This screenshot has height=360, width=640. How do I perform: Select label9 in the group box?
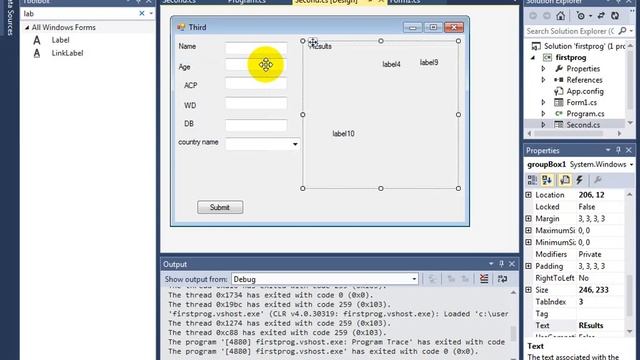429,62
